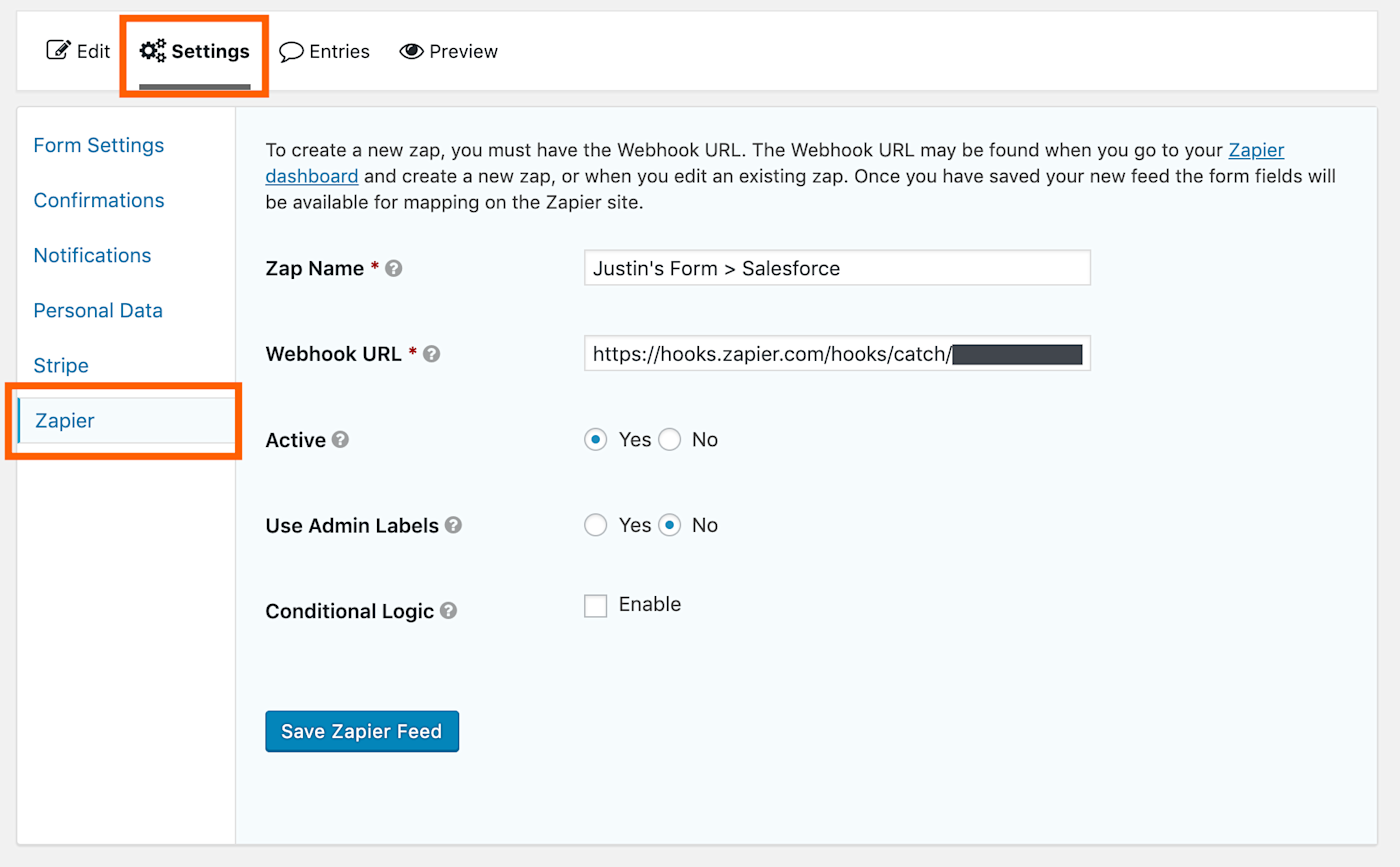Select No radio for Use Admin Labels
This screenshot has height=867, width=1400.
[x=669, y=525]
